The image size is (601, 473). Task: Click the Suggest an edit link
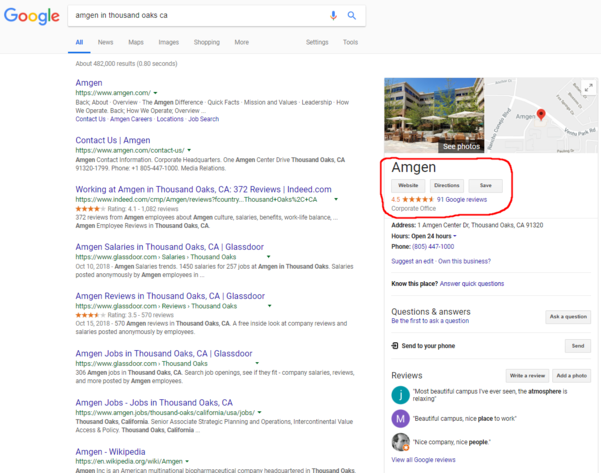point(412,261)
